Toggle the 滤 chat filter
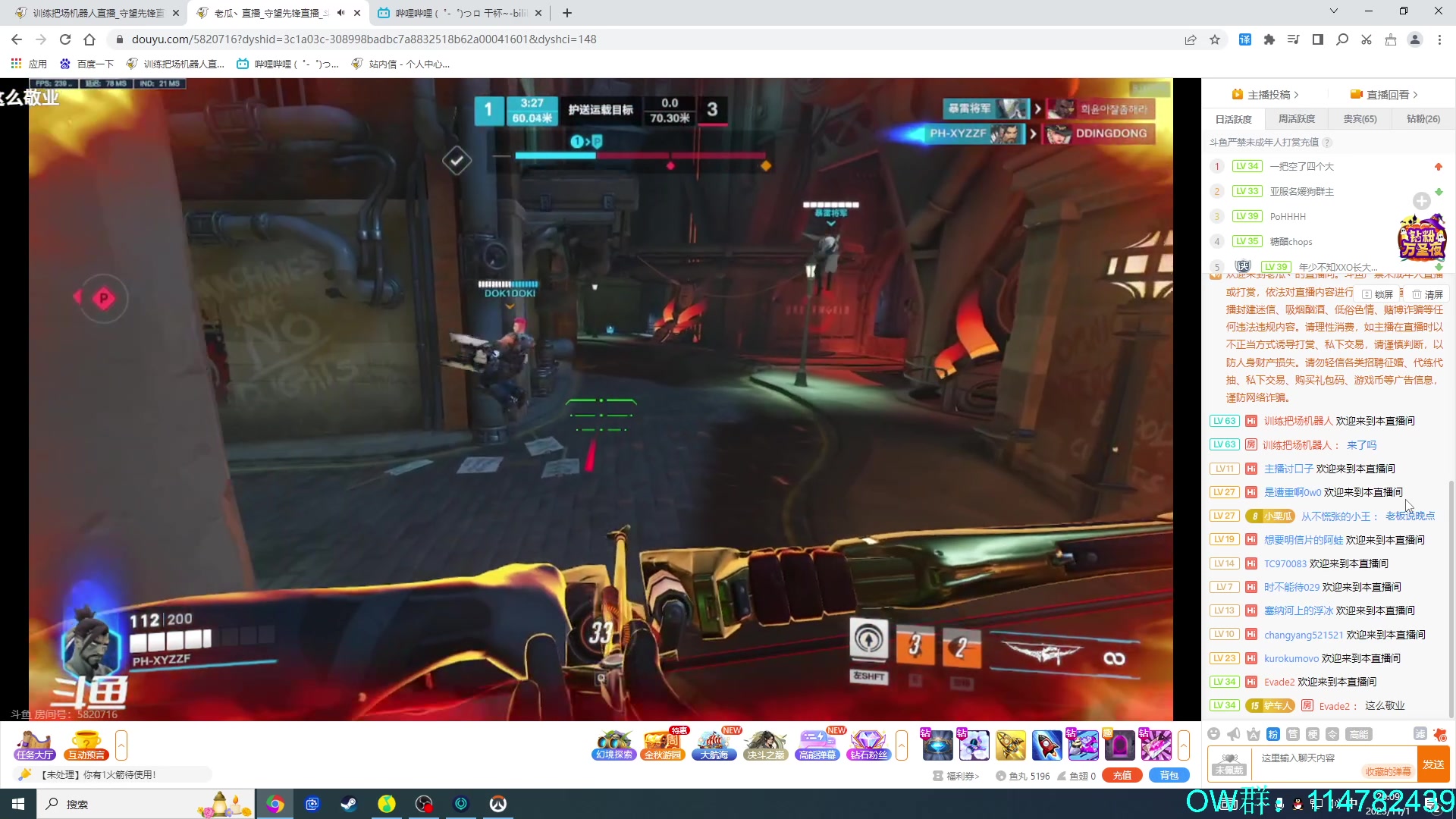 point(1420,733)
